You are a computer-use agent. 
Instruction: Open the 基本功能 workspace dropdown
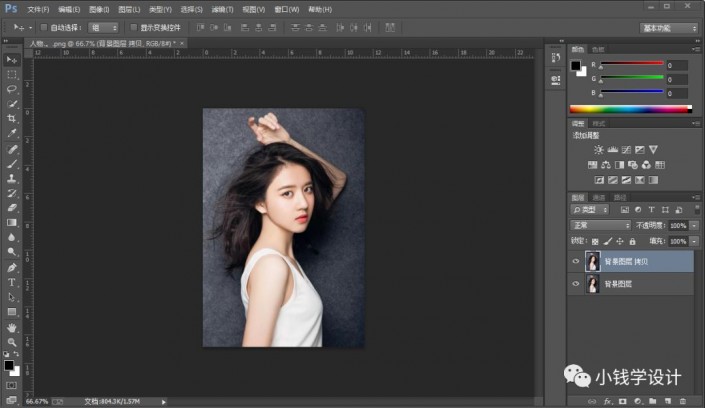pyautogui.click(x=669, y=28)
